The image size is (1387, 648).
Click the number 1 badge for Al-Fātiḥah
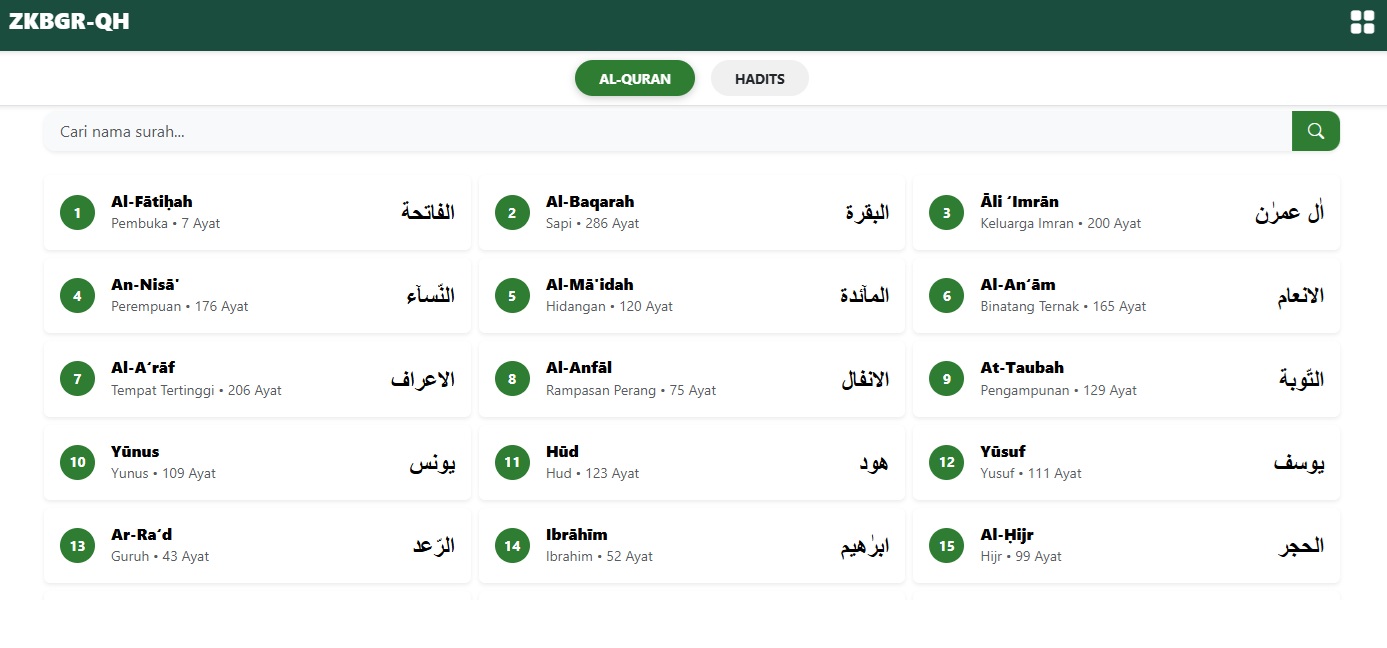[x=77, y=213]
